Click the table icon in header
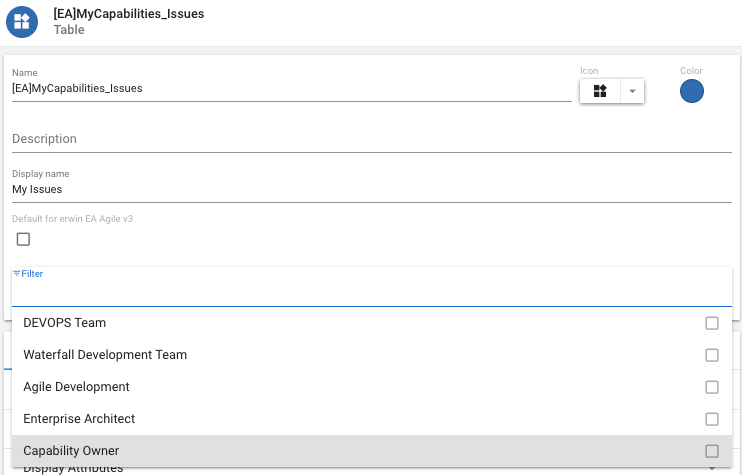Viewport: 742px width, 475px height. pos(22,21)
